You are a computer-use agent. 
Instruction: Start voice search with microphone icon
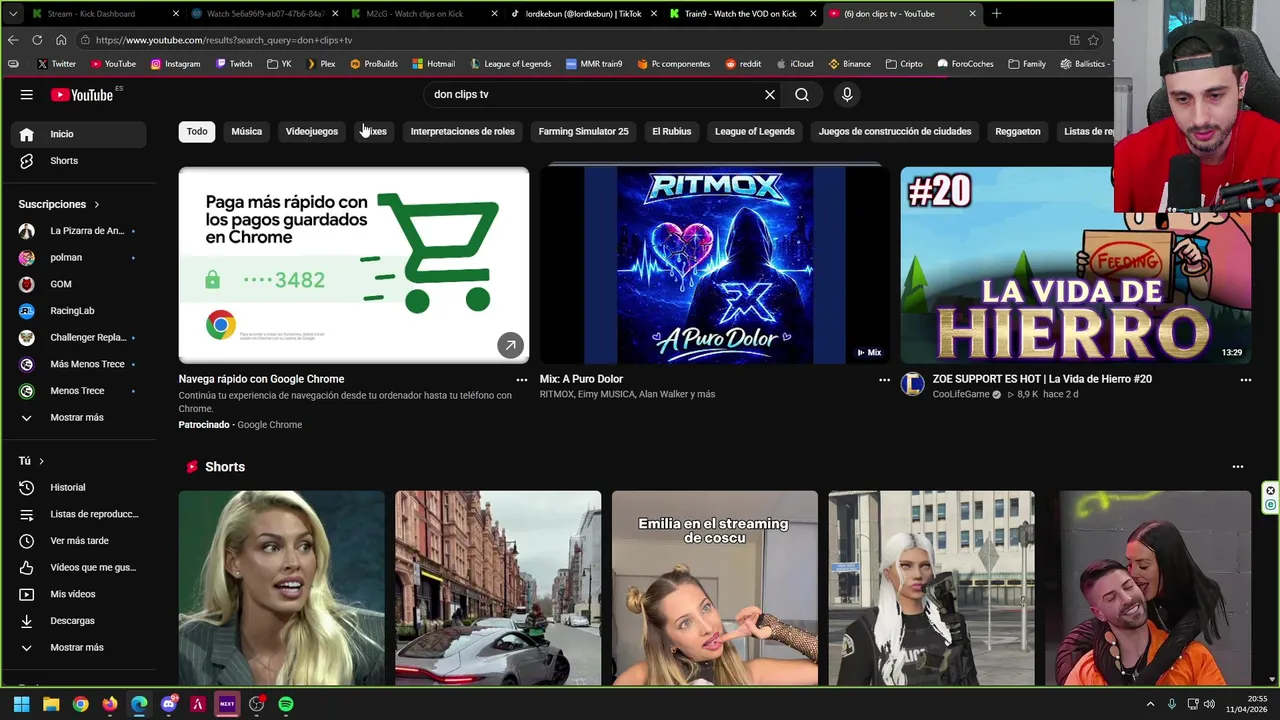[x=847, y=94]
